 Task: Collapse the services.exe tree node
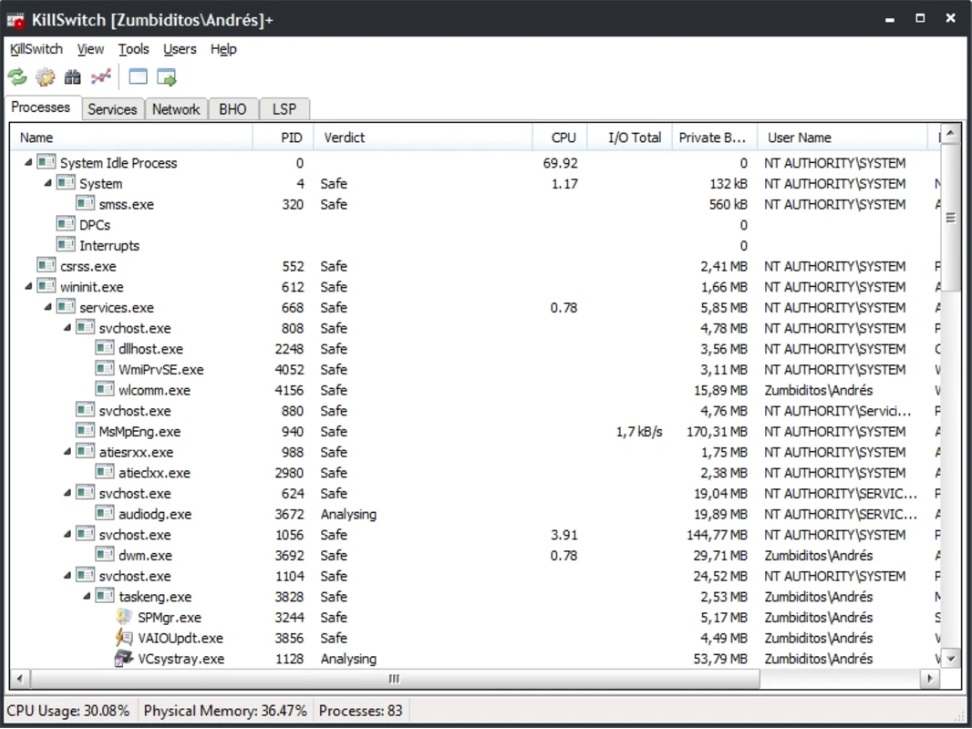pyautogui.click(x=48, y=308)
